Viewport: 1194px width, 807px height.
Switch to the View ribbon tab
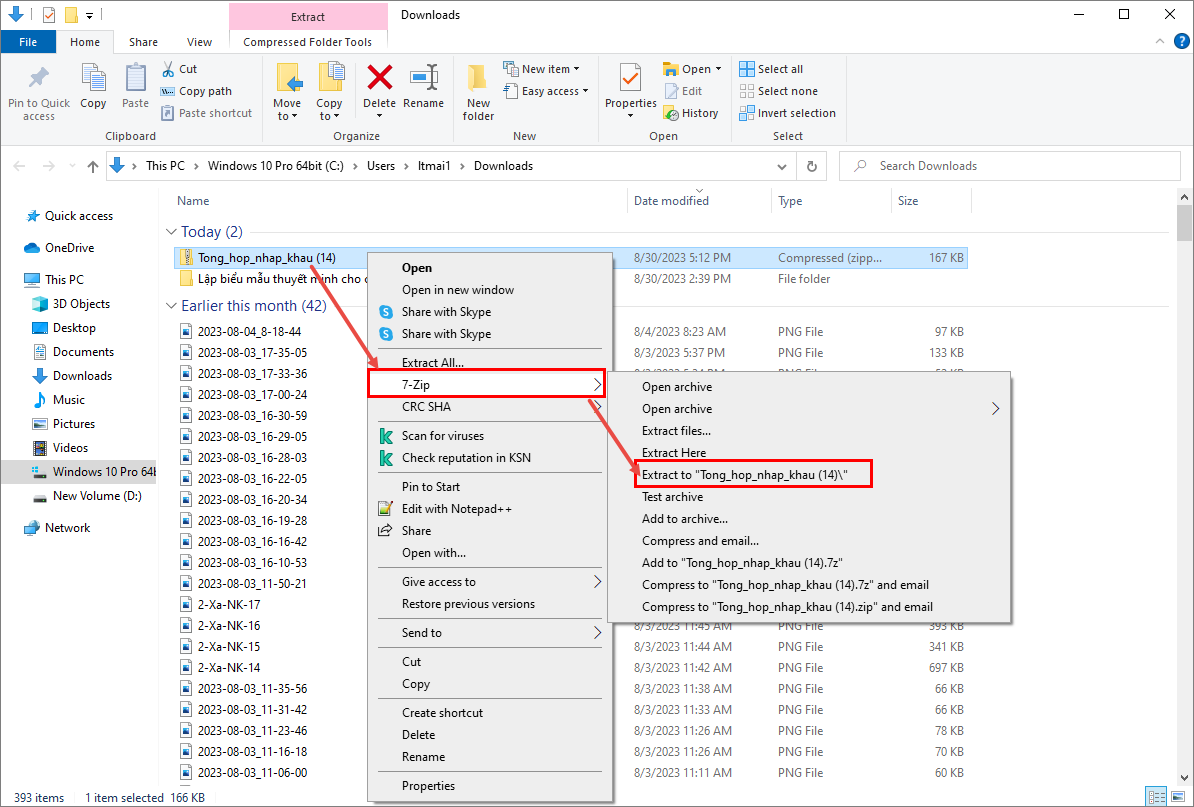pos(199,42)
